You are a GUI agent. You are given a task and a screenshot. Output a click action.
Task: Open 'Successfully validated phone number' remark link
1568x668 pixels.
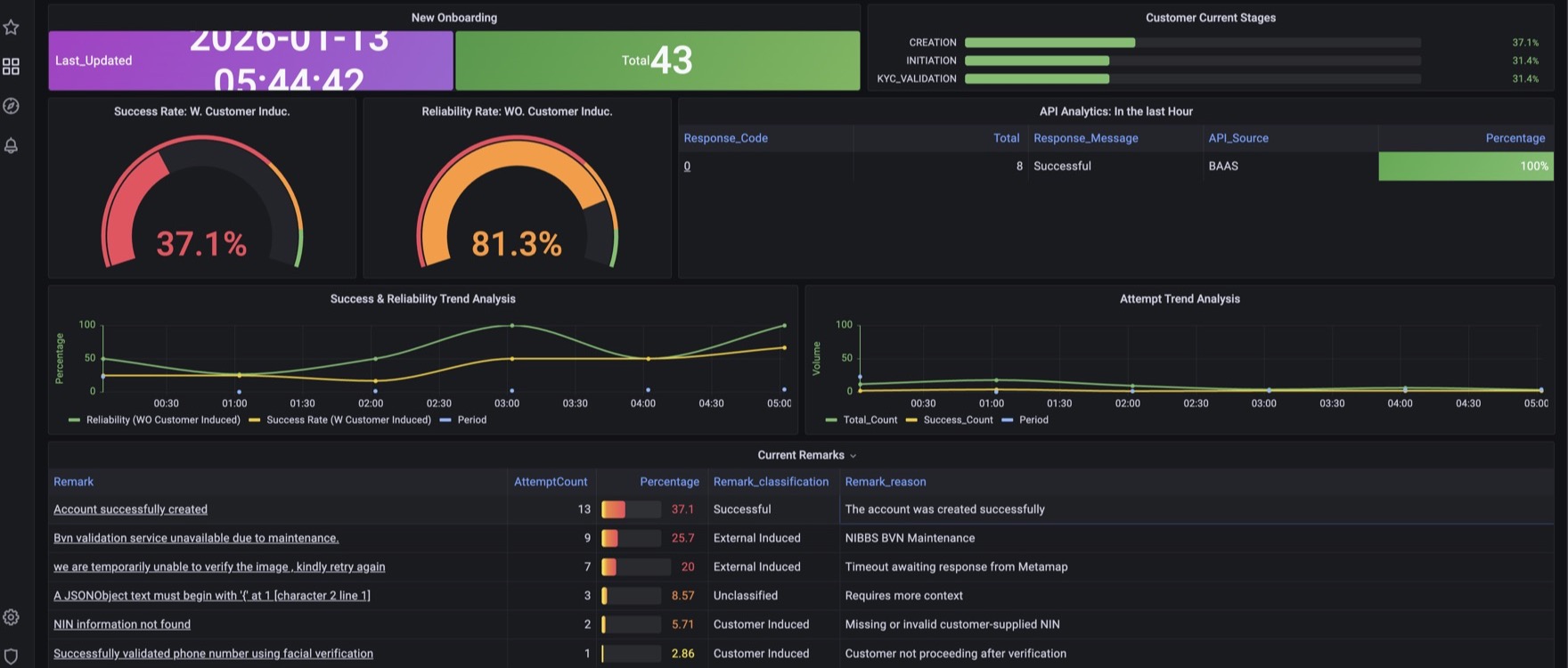[x=213, y=654]
